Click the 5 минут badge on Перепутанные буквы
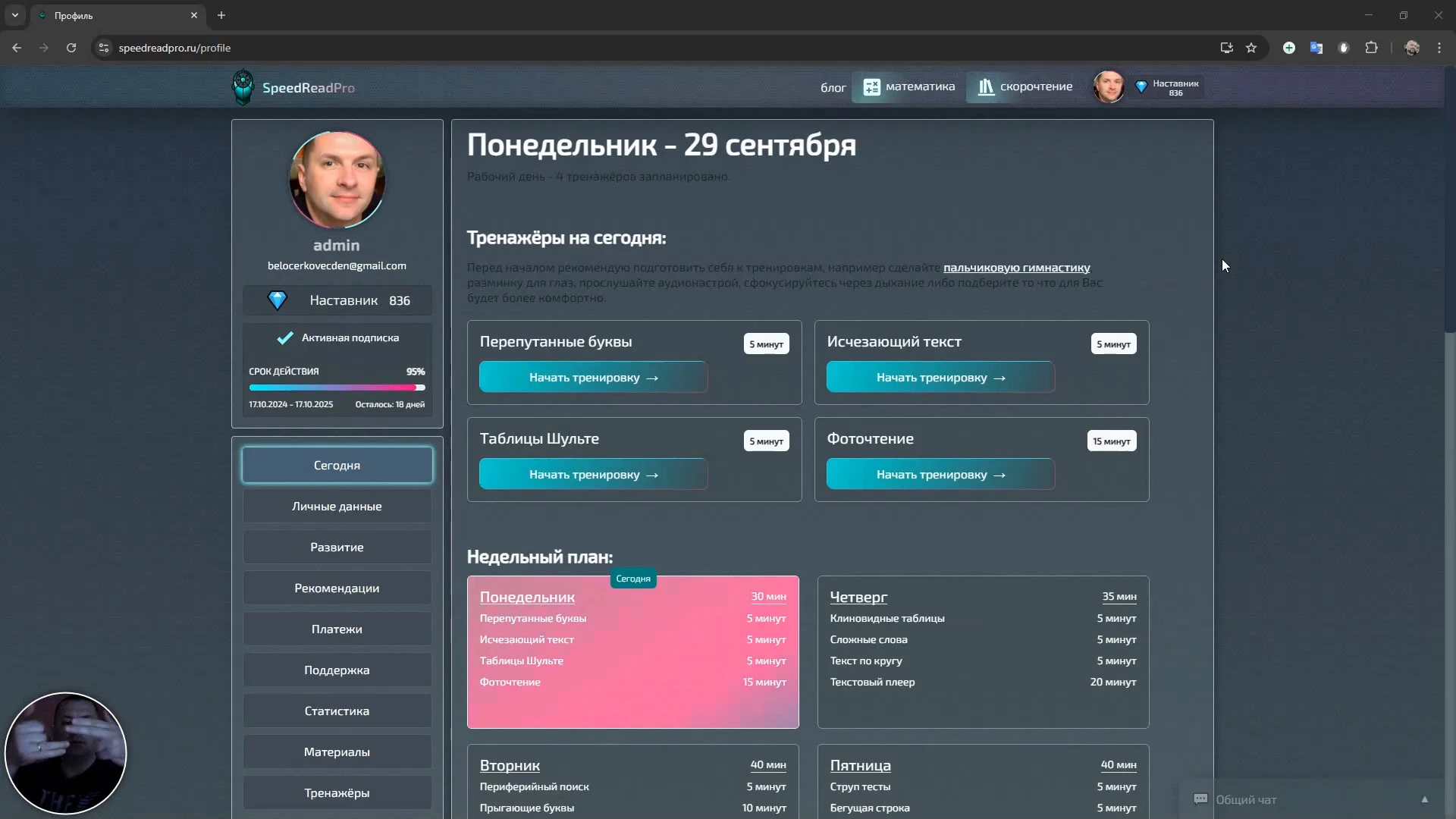The height and width of the screenshot is (819, 1456). tap(766, 344)
